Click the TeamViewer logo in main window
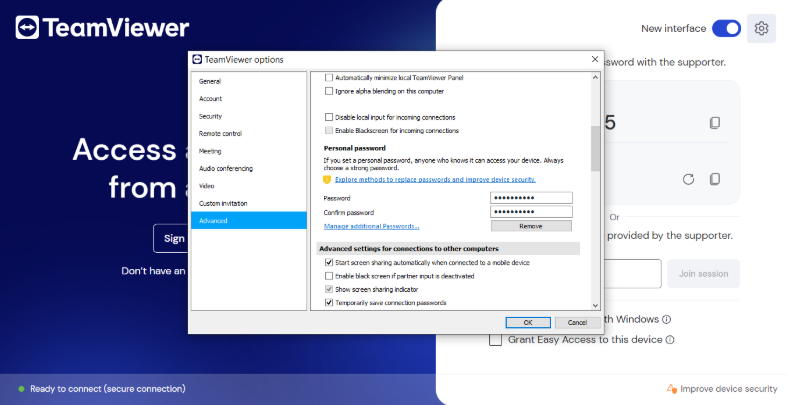Viewport: 787px width, 405px height. coord(102,27)
